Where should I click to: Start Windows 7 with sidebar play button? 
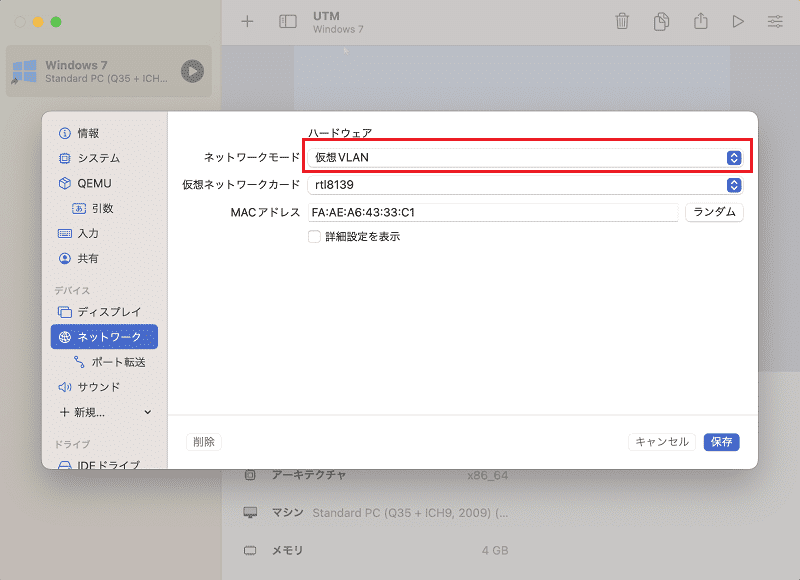[x=192, y=71]
